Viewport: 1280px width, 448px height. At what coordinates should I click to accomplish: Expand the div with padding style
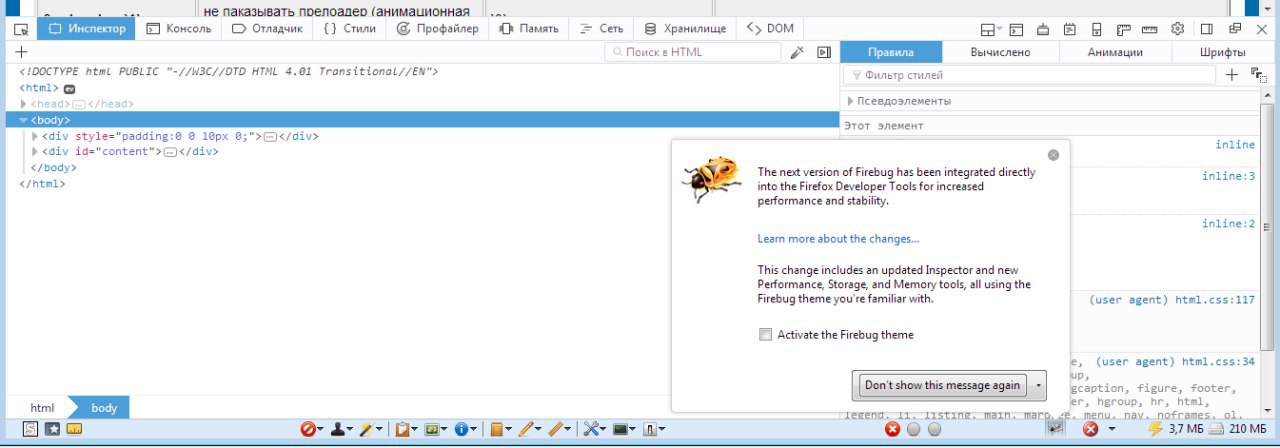click(35, 136)
